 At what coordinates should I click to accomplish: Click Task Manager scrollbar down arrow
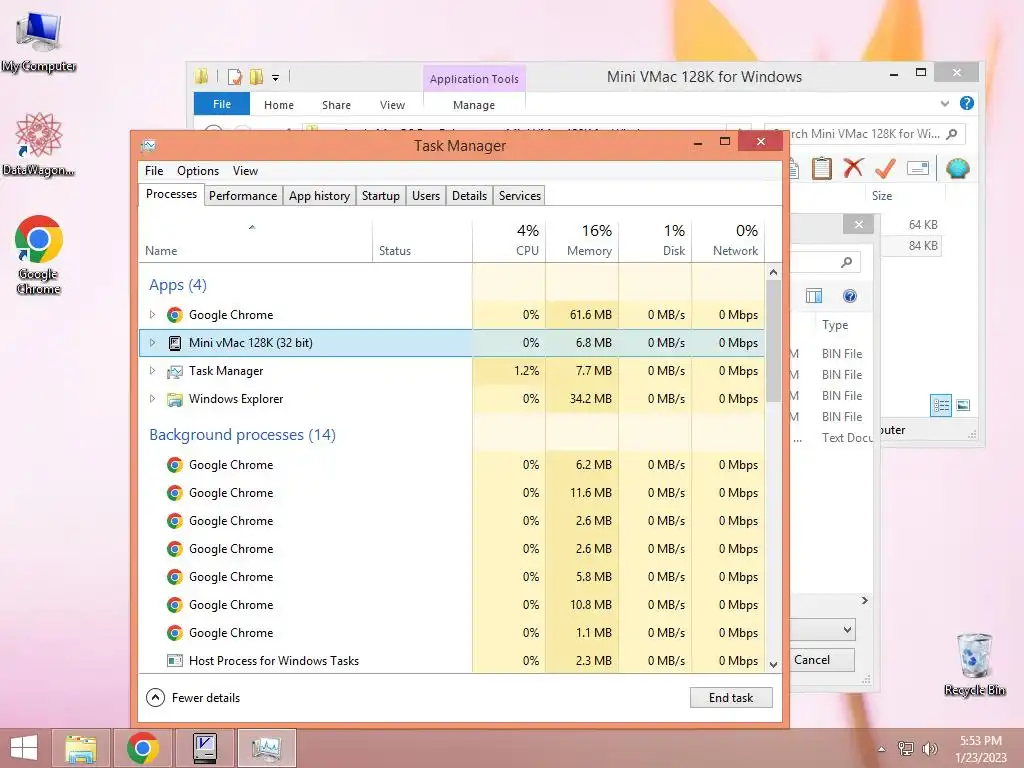click(x=773, y=665)
